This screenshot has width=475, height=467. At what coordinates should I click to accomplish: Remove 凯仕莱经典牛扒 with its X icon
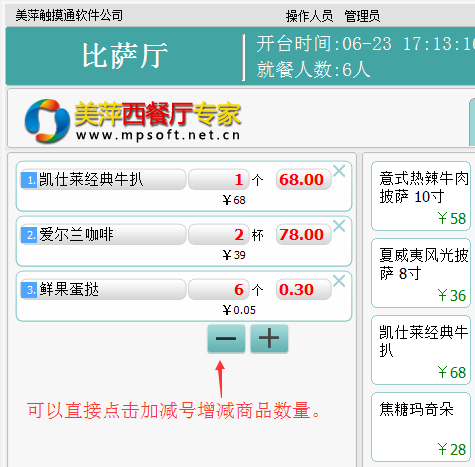tap(339, 171)
